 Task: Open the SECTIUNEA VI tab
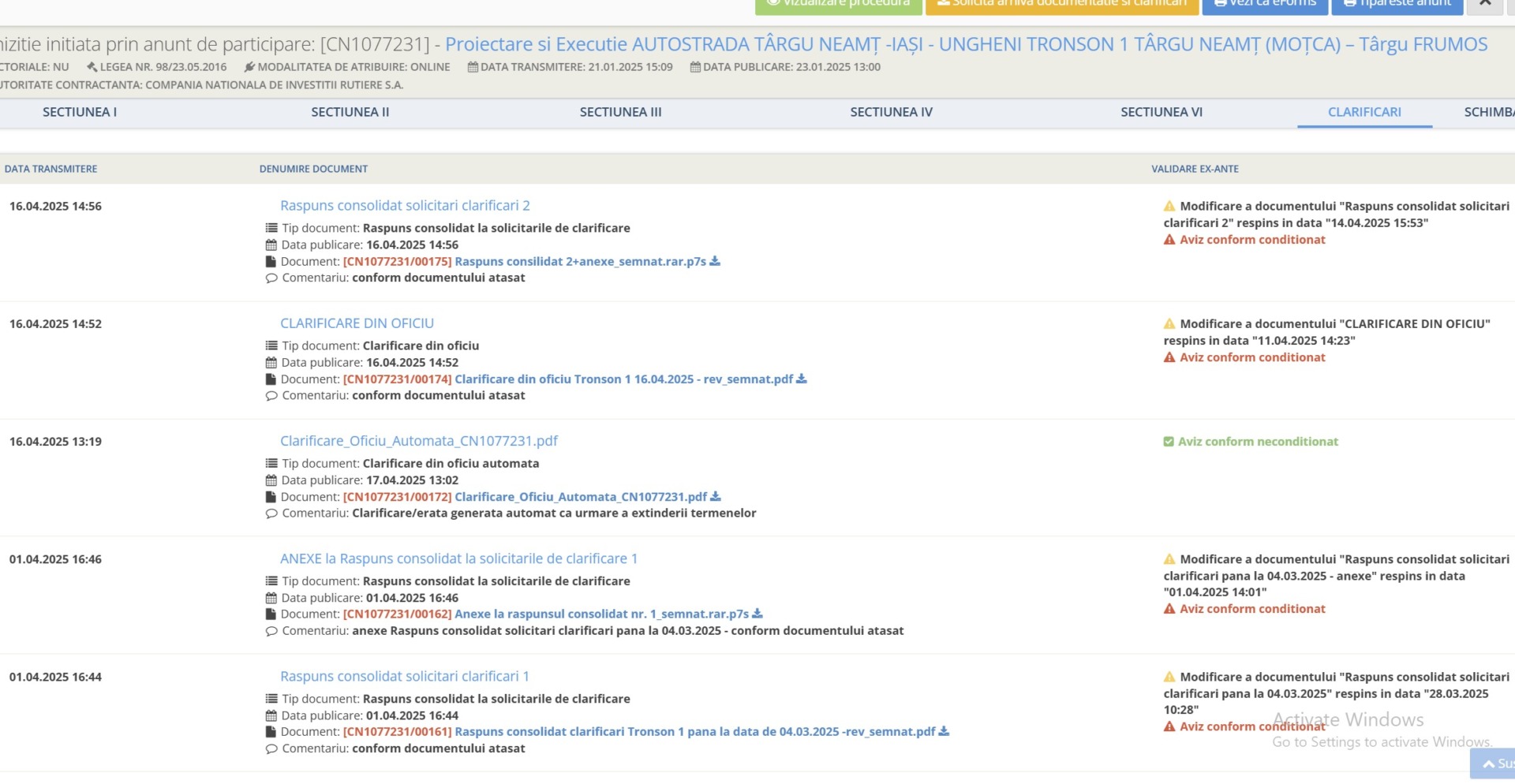point(1161,112)
